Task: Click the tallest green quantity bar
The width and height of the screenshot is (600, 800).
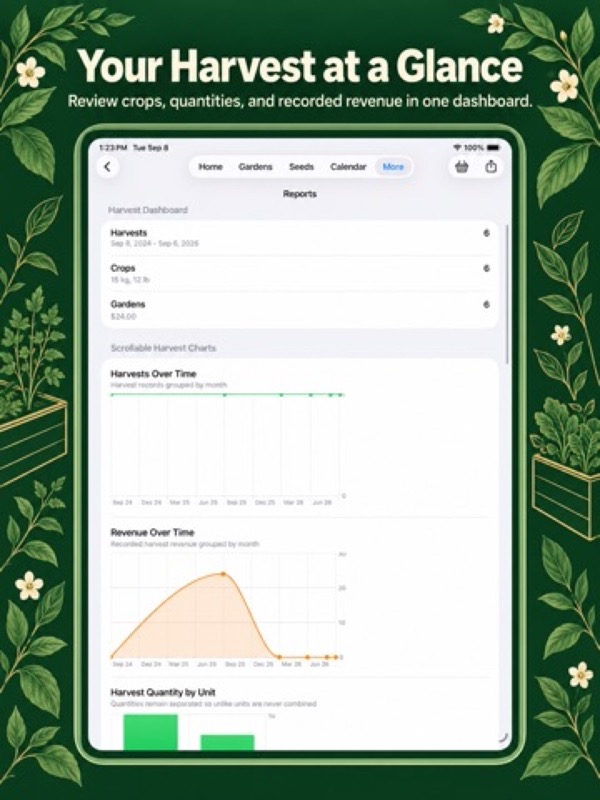Action: [151, 732]
